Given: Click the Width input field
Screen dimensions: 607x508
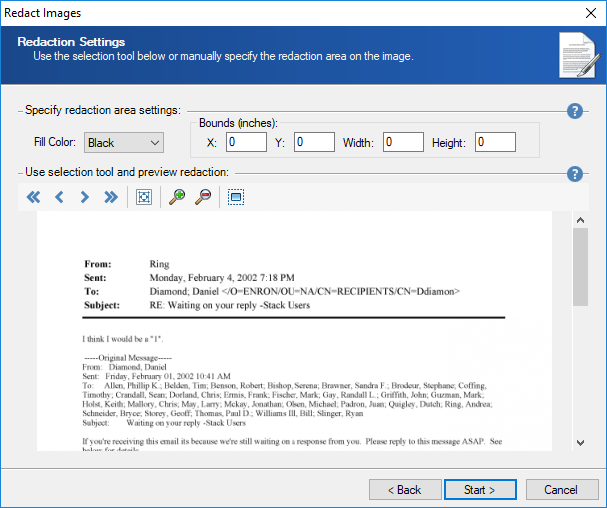Looking at the screenshot, I should pos(403,142).
